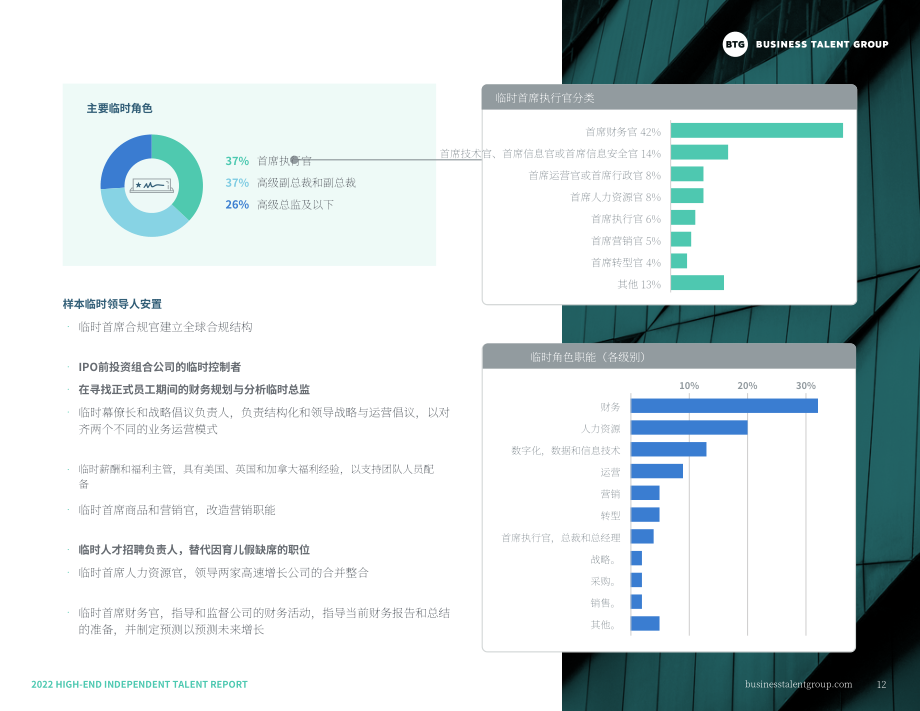The image size is (920, 711).
Task: Click the 其他 row label in blue chart
Action: (604, 625)
